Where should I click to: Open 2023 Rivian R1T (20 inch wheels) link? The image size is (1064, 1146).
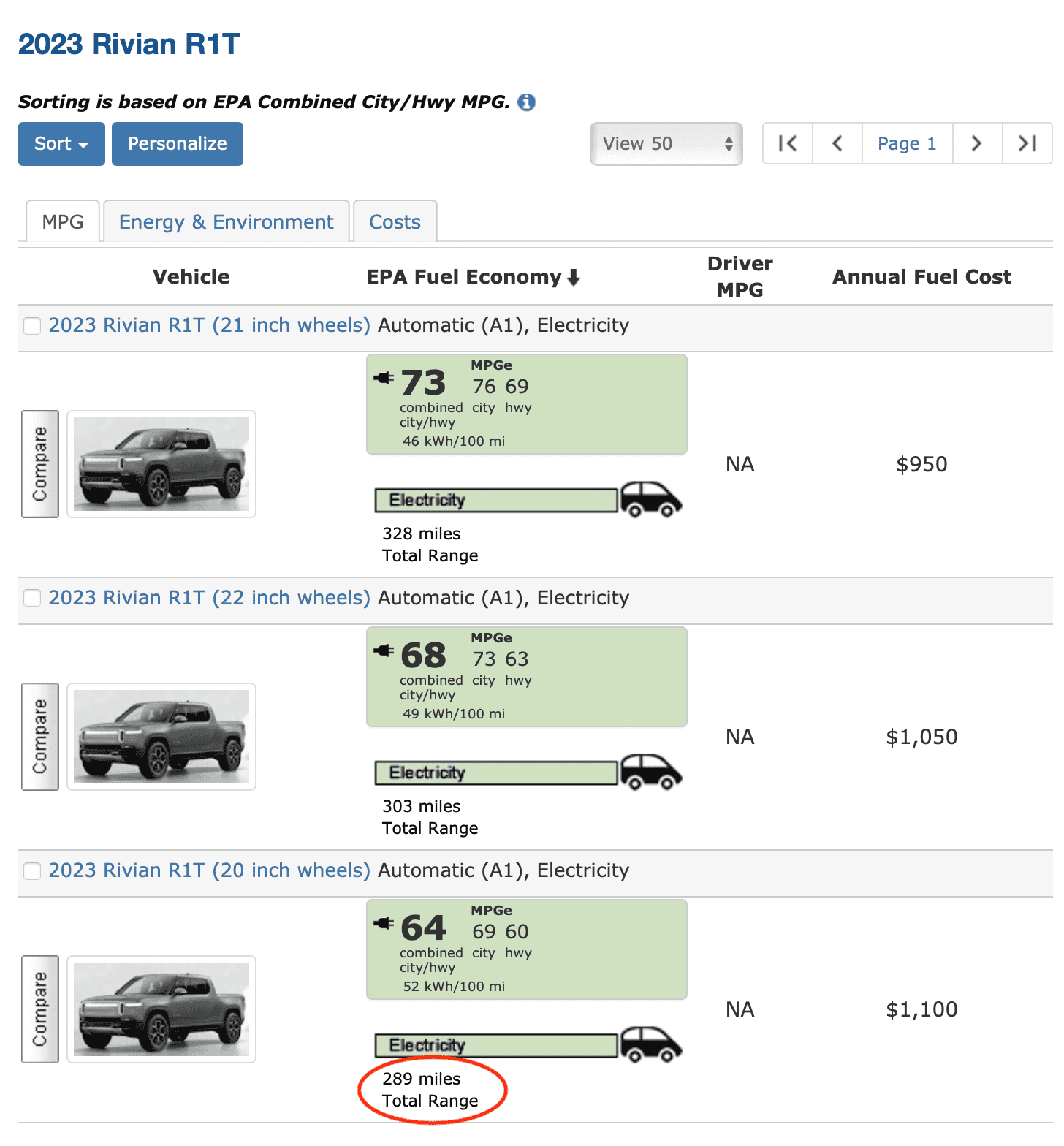tap(210, 870)
